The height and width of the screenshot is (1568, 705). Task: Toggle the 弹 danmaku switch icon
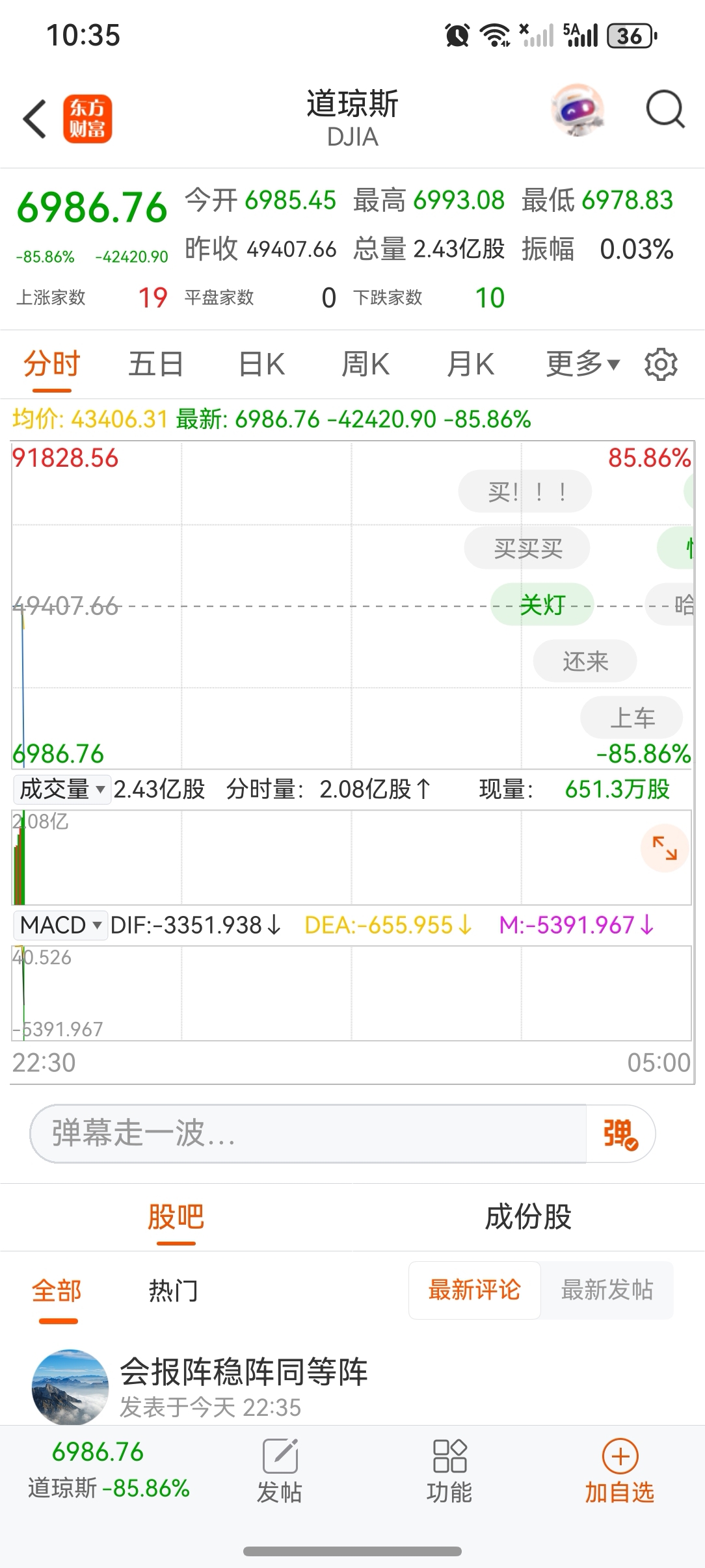[620, 1134]
